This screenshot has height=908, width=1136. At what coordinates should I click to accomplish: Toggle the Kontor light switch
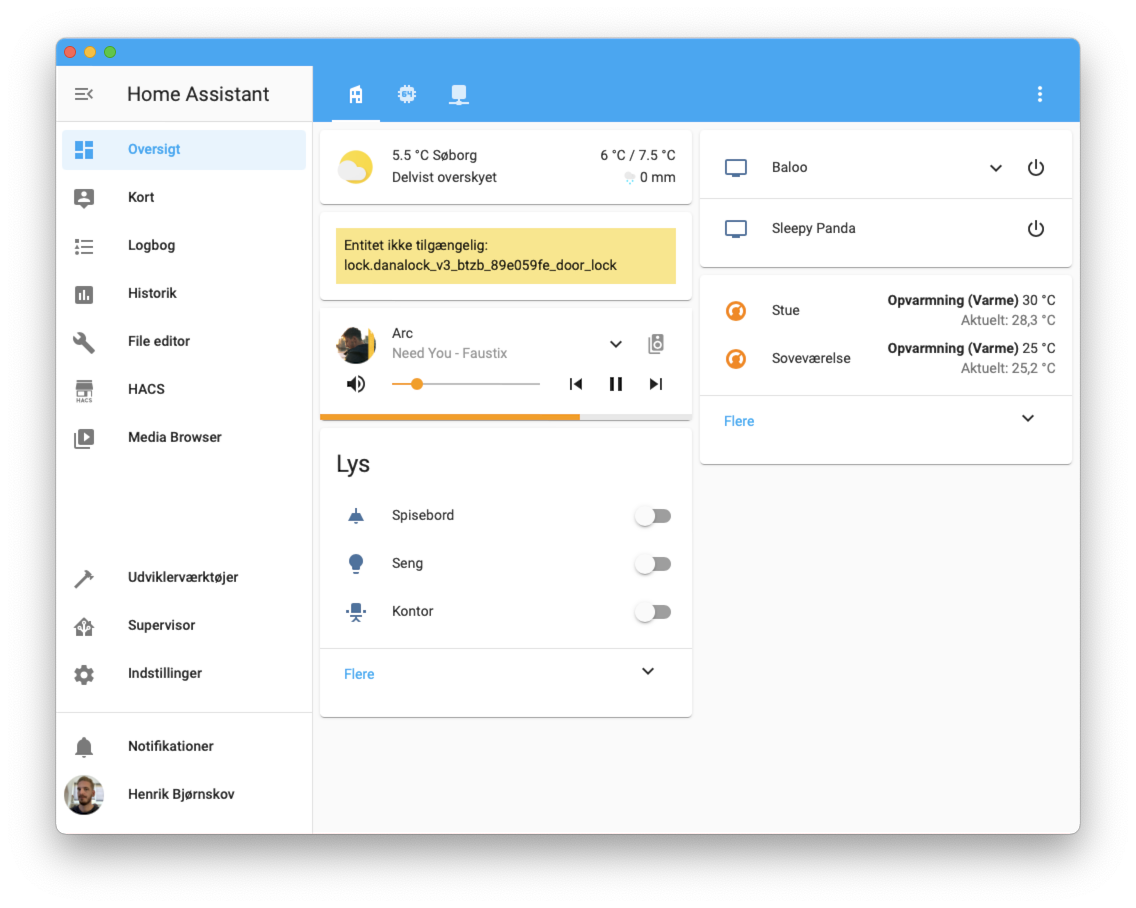[653, 612]
